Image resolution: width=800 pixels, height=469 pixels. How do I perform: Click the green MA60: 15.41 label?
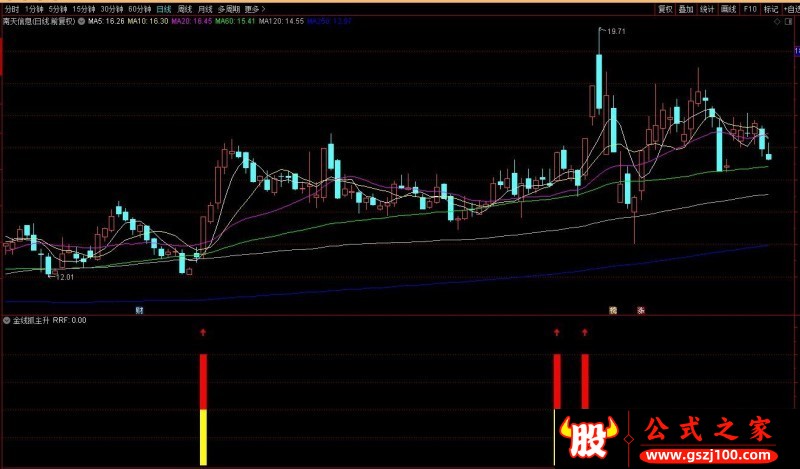(x=235, y=21)
